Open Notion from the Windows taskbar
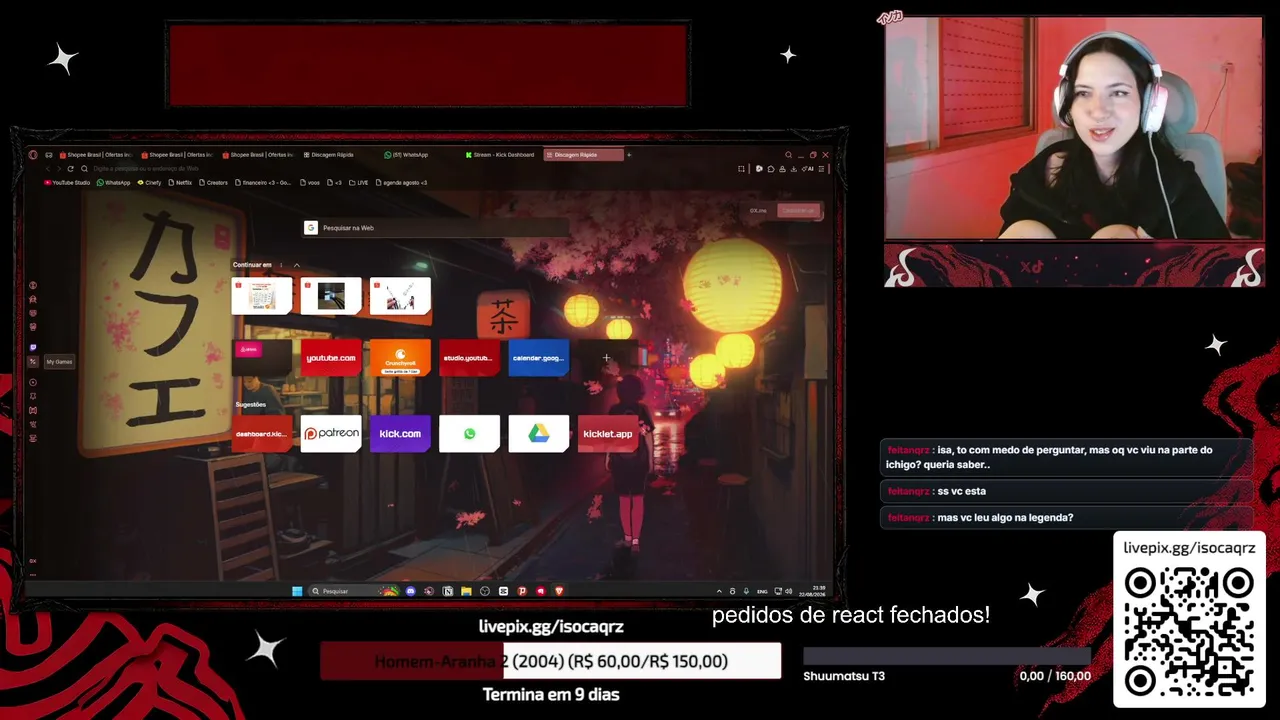 tap(447, 591)
